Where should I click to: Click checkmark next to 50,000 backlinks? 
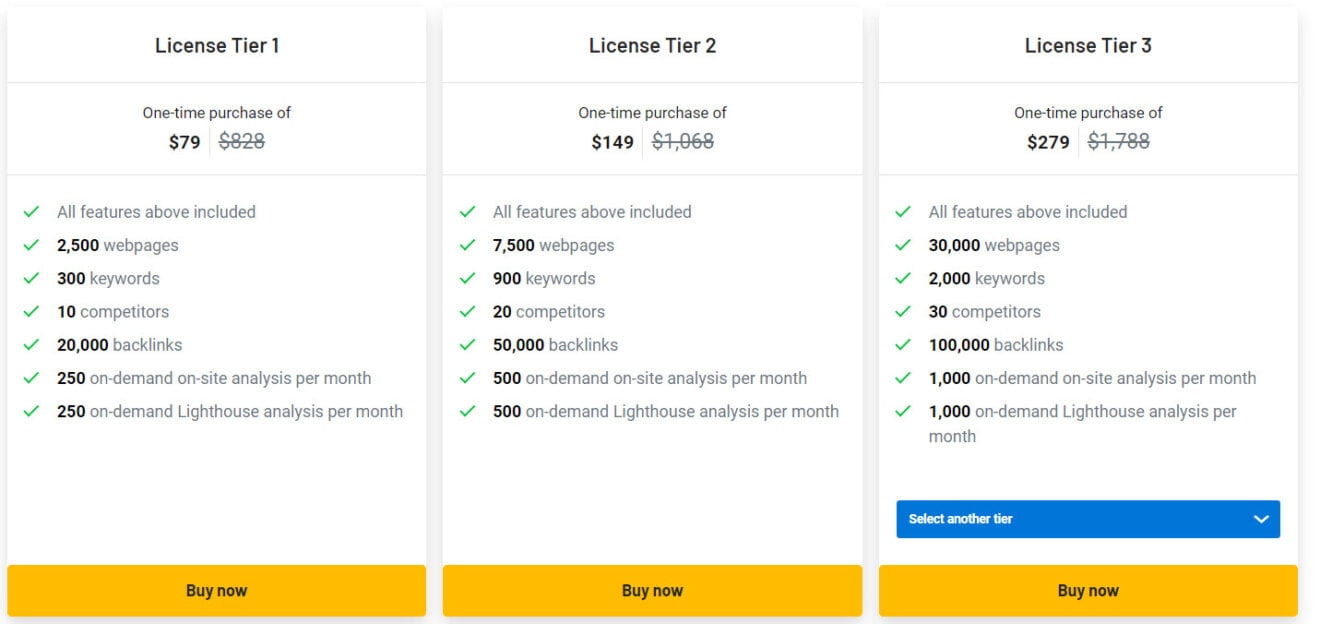467,345
